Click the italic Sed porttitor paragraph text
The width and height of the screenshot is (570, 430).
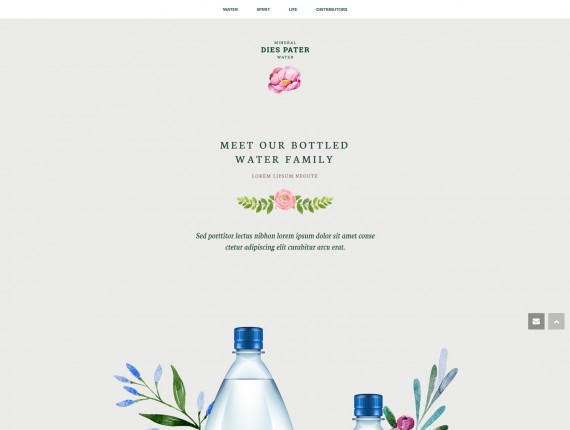pyautogui.click(x=285, y=241)
